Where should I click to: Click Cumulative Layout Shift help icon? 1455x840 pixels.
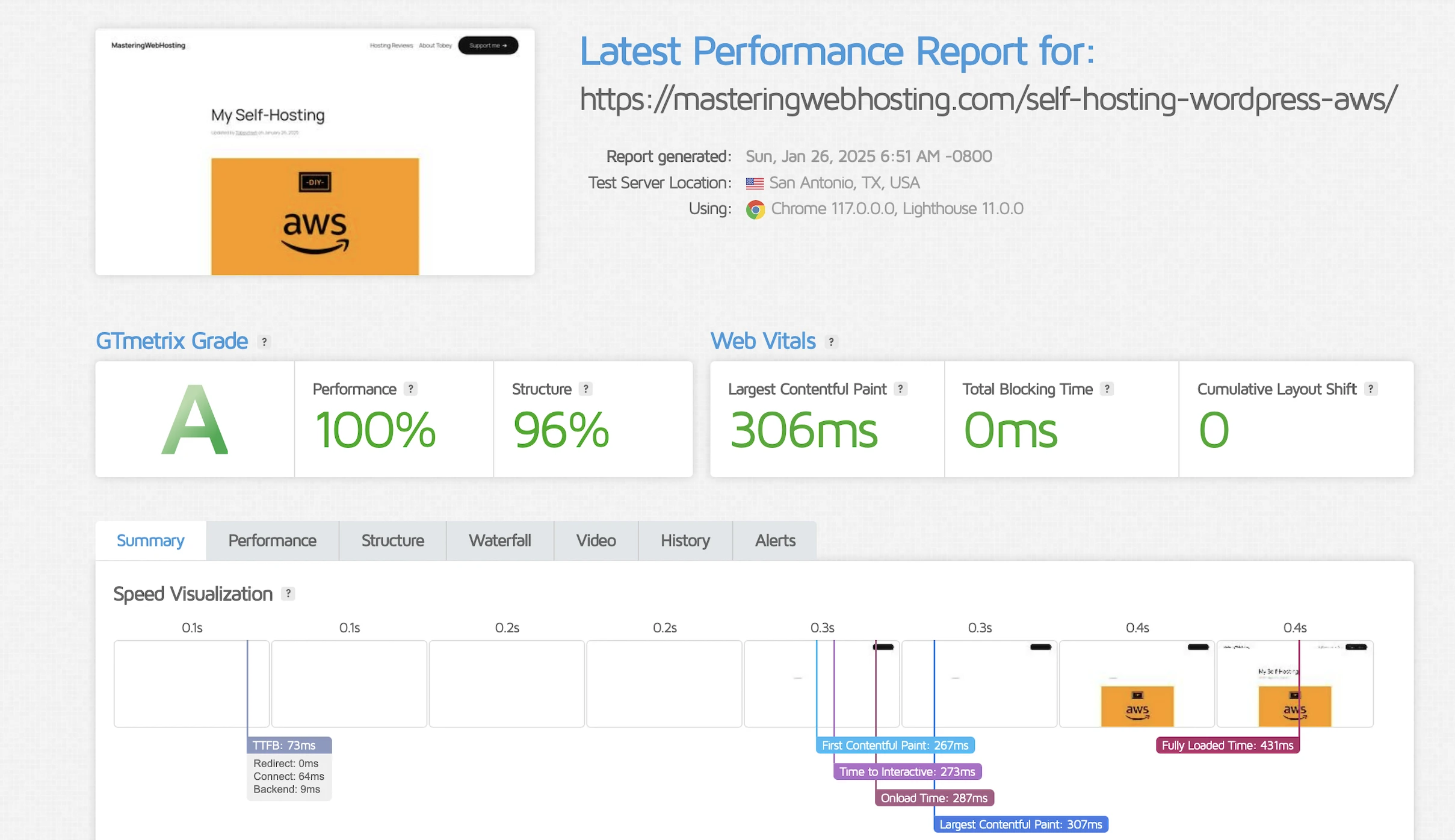coord(1370,389)
